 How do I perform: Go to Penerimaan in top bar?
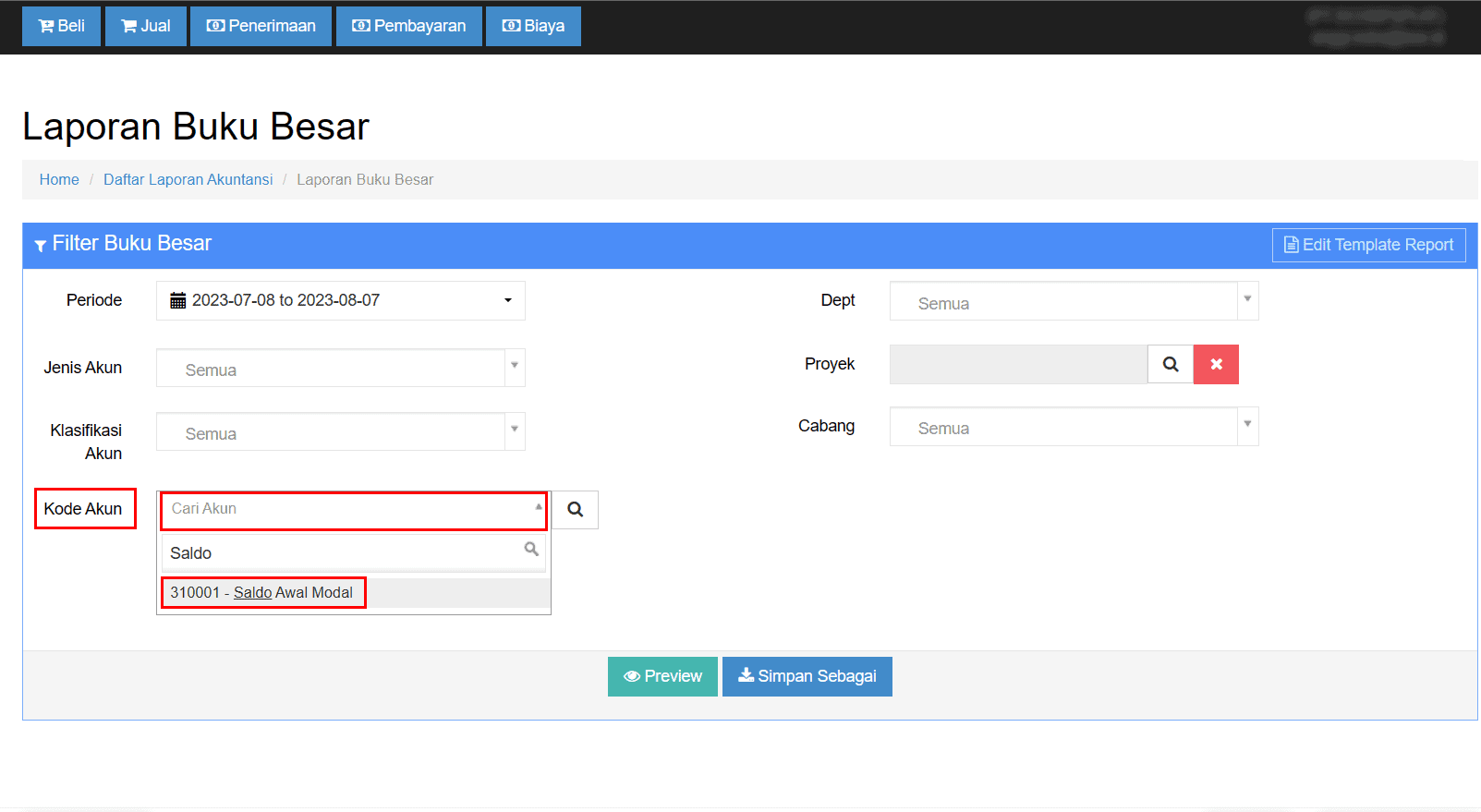coord(261,26)
